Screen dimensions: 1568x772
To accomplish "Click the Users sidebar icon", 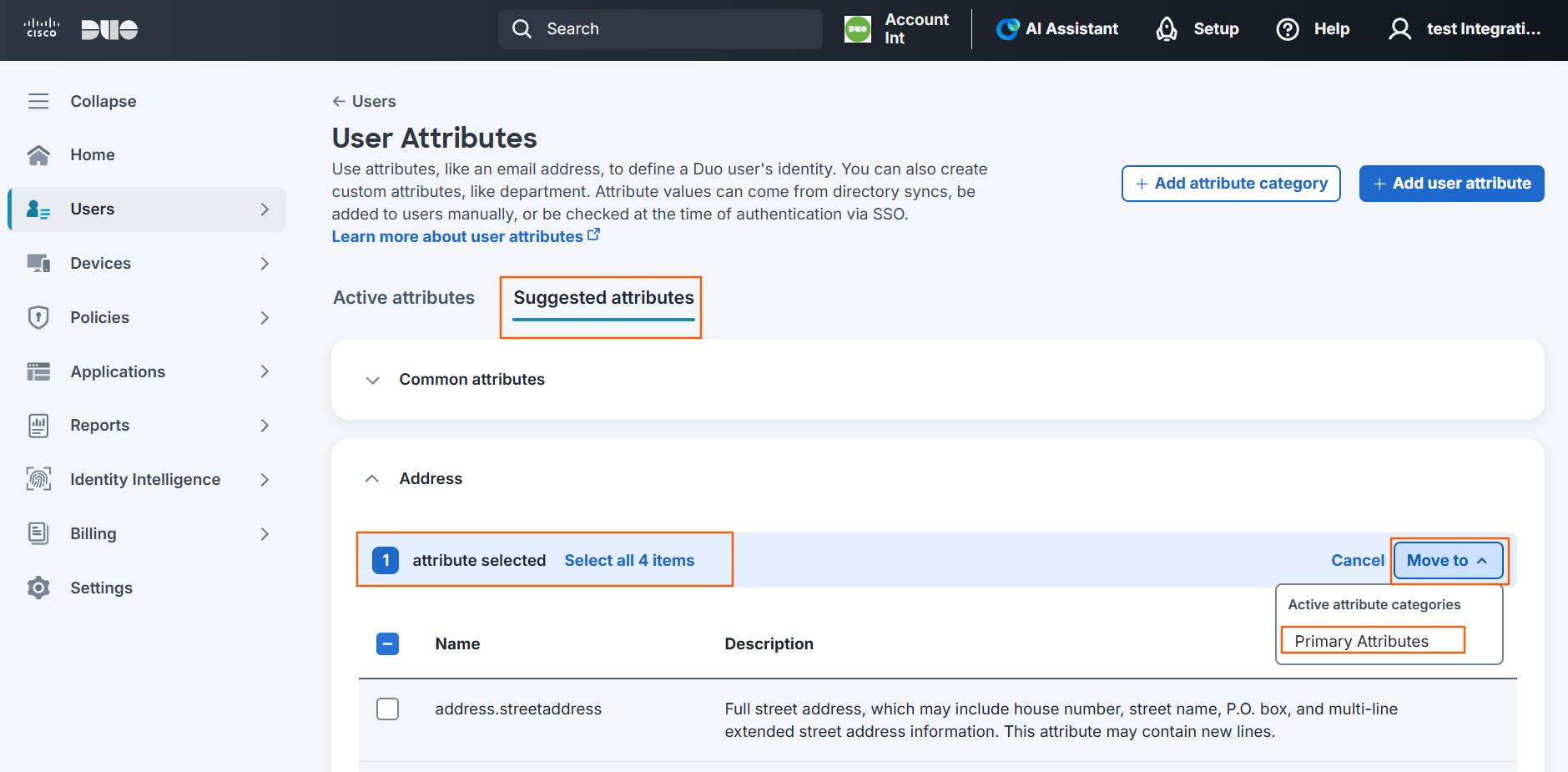I will pyautogui.click(x=38, y=209).
